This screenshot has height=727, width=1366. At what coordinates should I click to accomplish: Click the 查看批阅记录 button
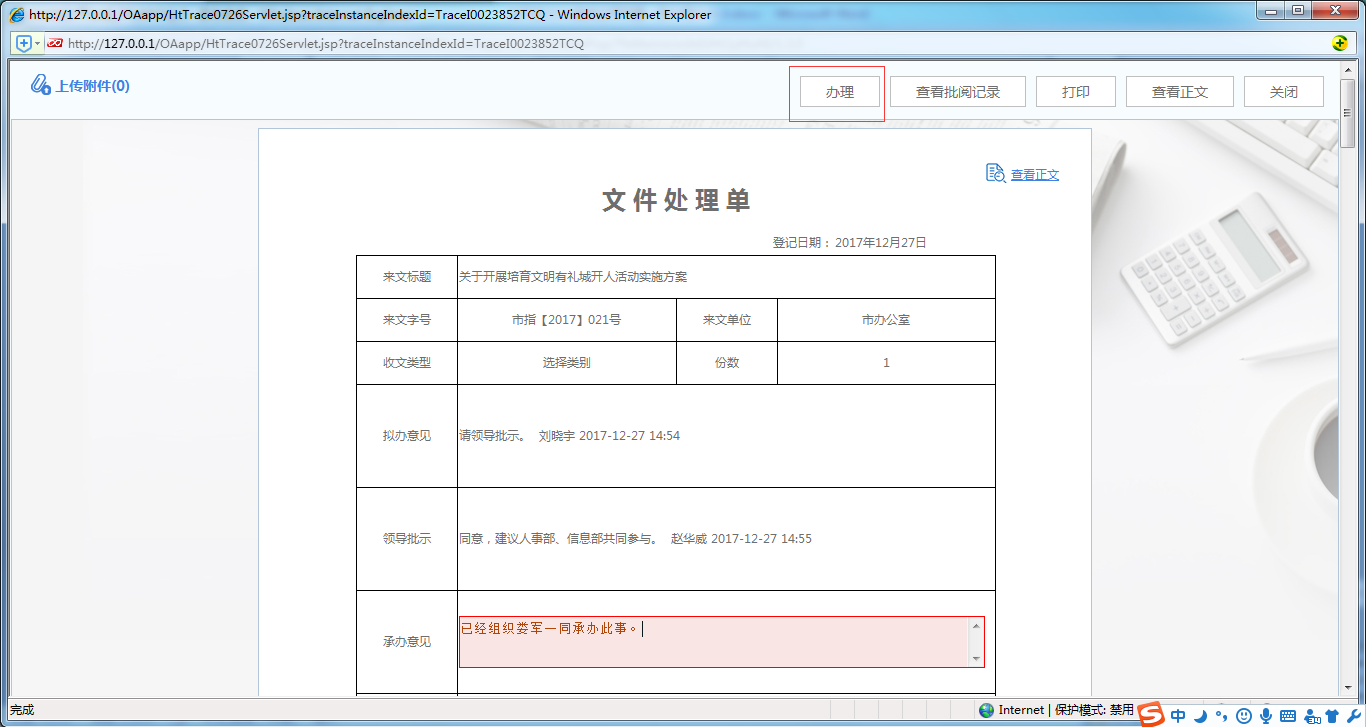tap(956, 90)
